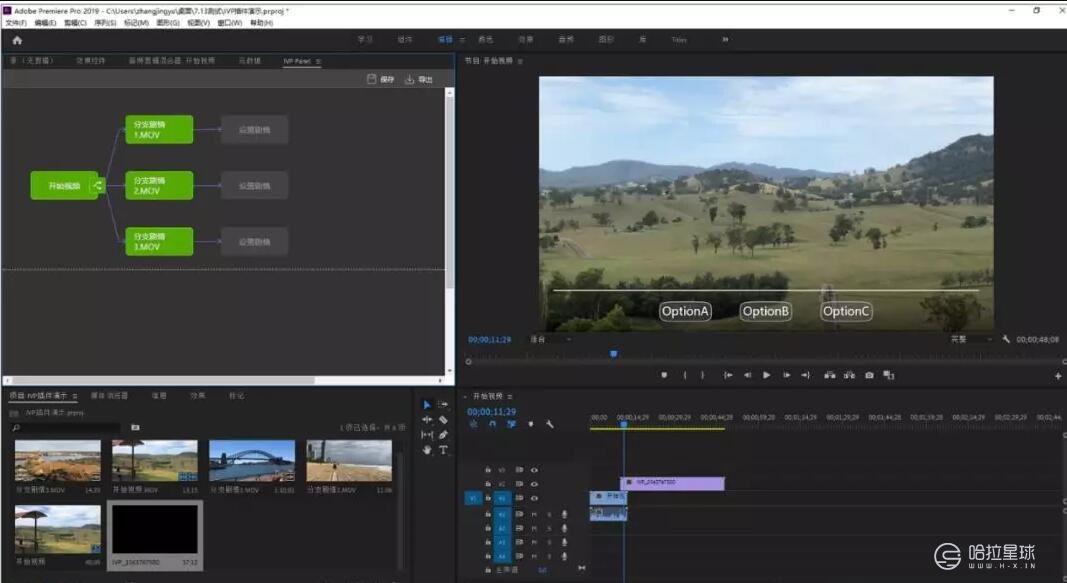Click the Mark Out bracket button
1067x583 pixels.
click(x=703, y=375)
